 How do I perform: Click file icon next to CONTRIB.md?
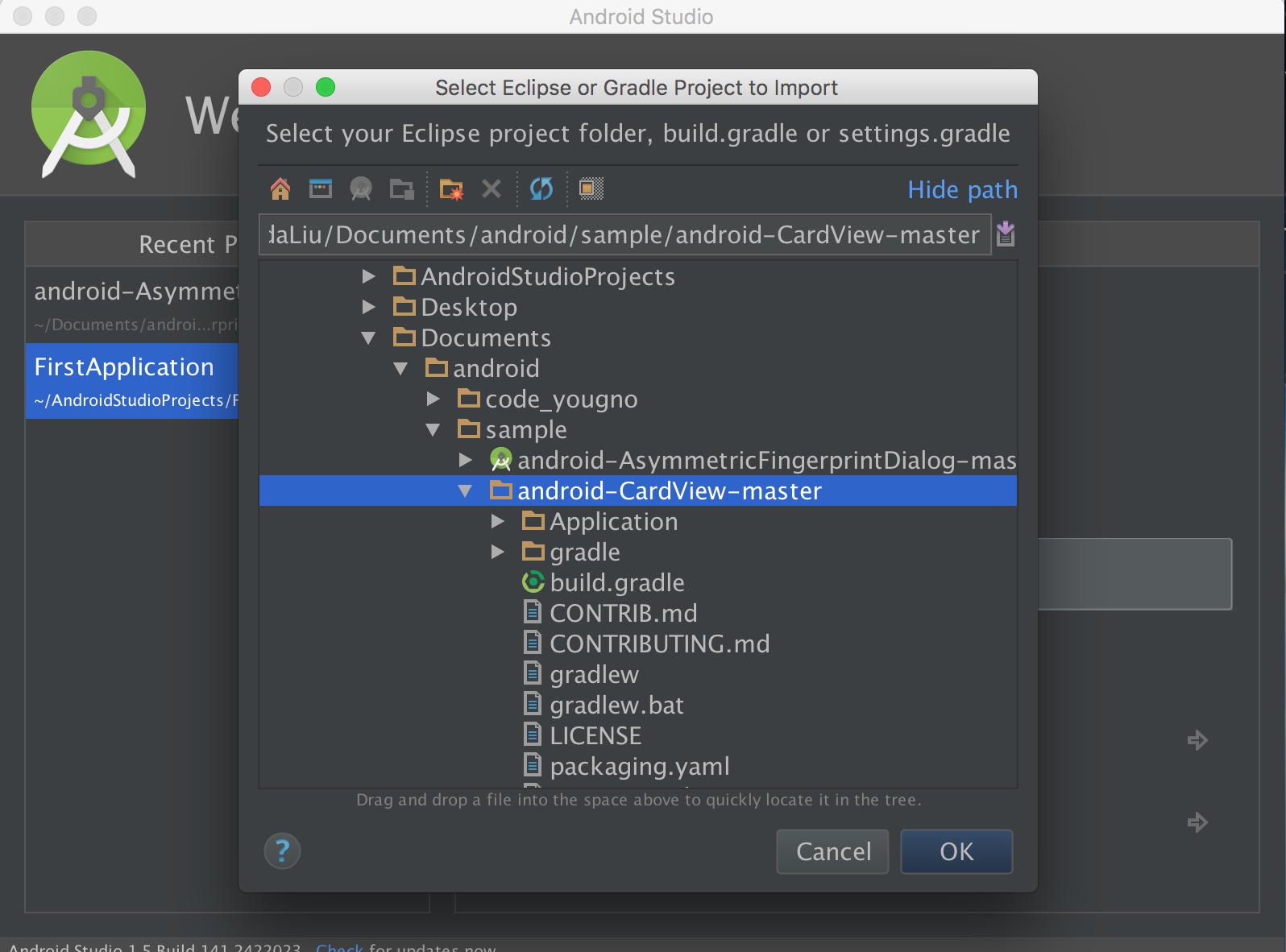(x=533, y=613)
